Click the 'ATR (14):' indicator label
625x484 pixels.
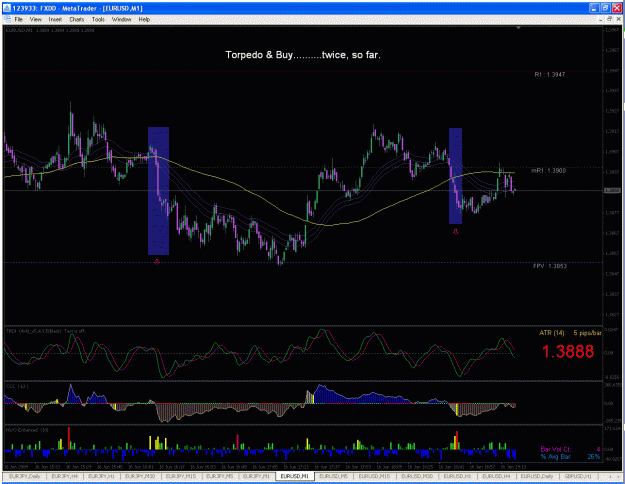(552, 333)
